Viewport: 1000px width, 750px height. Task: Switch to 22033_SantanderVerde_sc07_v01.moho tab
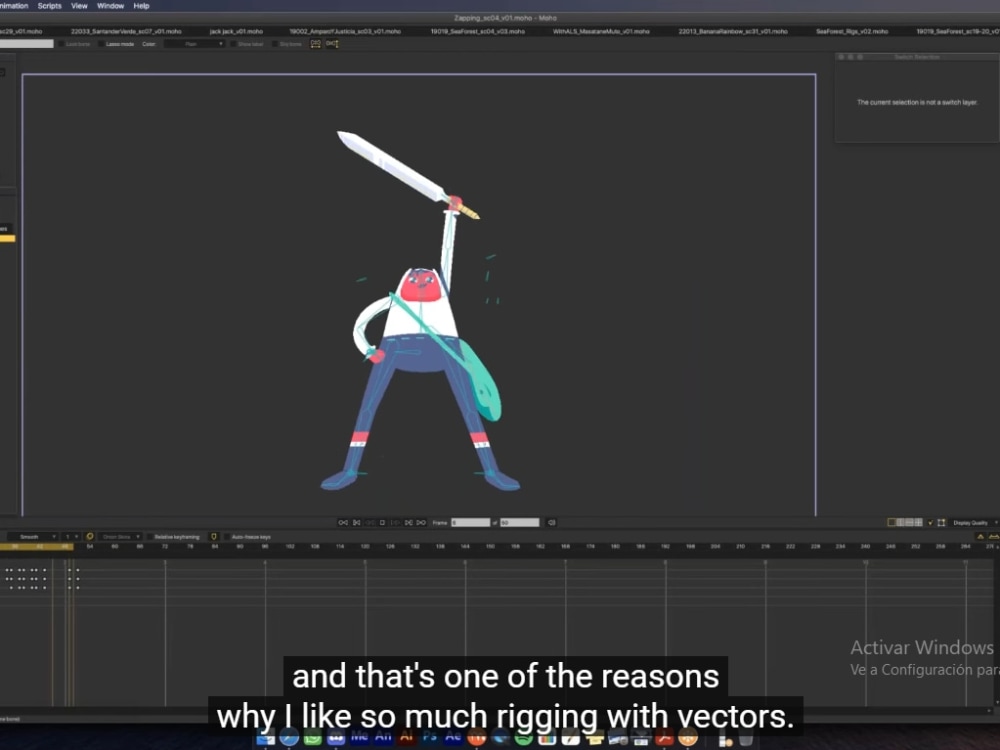click(x=126, y=31)
